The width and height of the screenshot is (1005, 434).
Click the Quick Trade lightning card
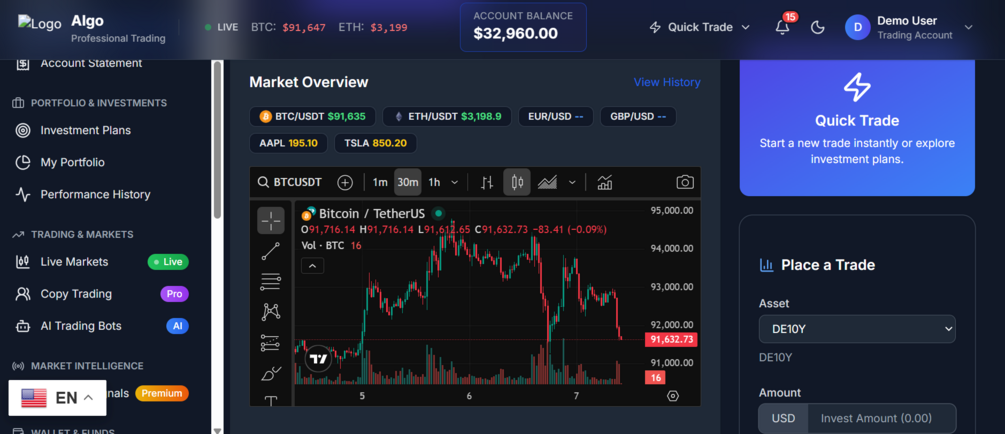point(857,128)
